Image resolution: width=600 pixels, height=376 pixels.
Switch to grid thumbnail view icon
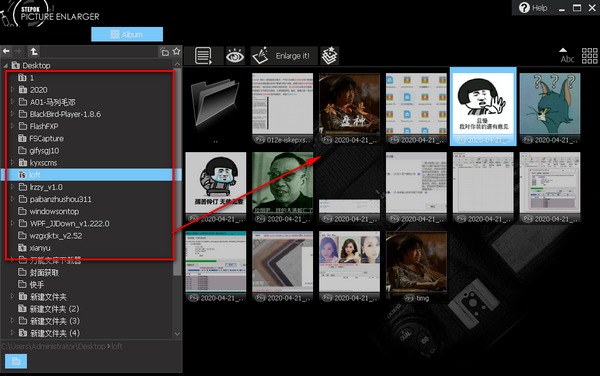pos(589,56)
